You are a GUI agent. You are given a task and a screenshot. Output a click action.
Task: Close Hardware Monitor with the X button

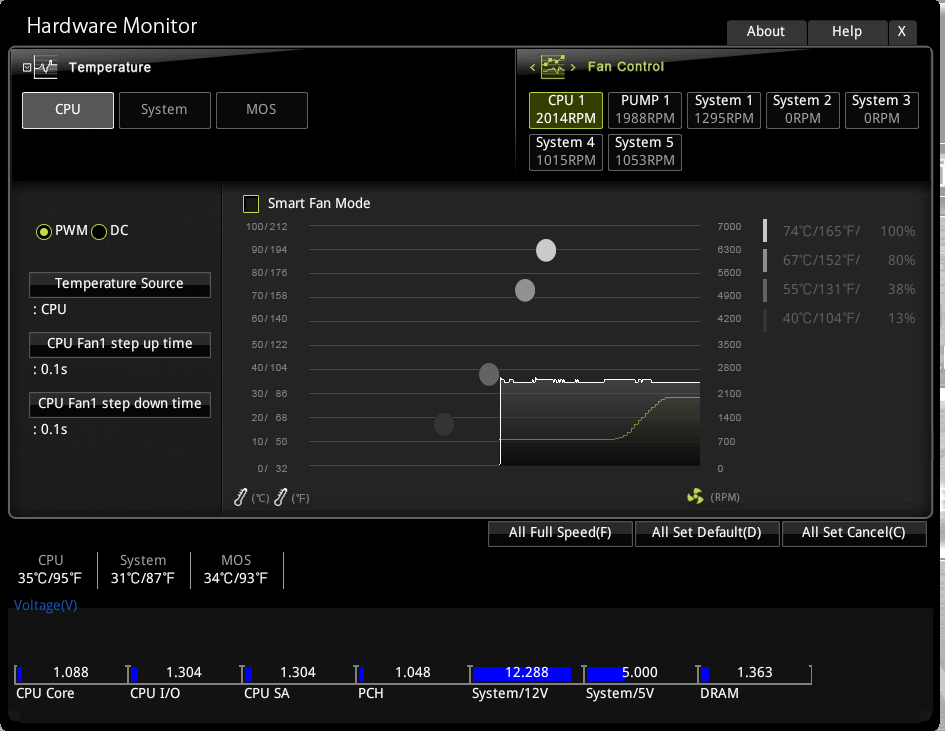pos(901,31)
